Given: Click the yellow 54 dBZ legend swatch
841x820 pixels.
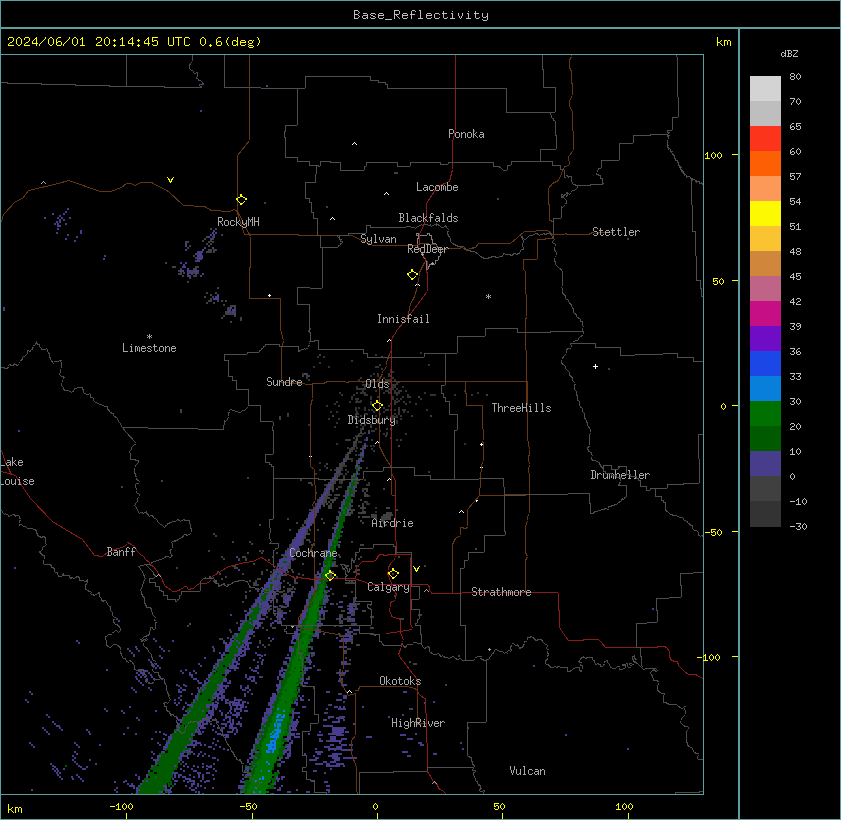Looking at the screenshot, I should pos(765,214).
